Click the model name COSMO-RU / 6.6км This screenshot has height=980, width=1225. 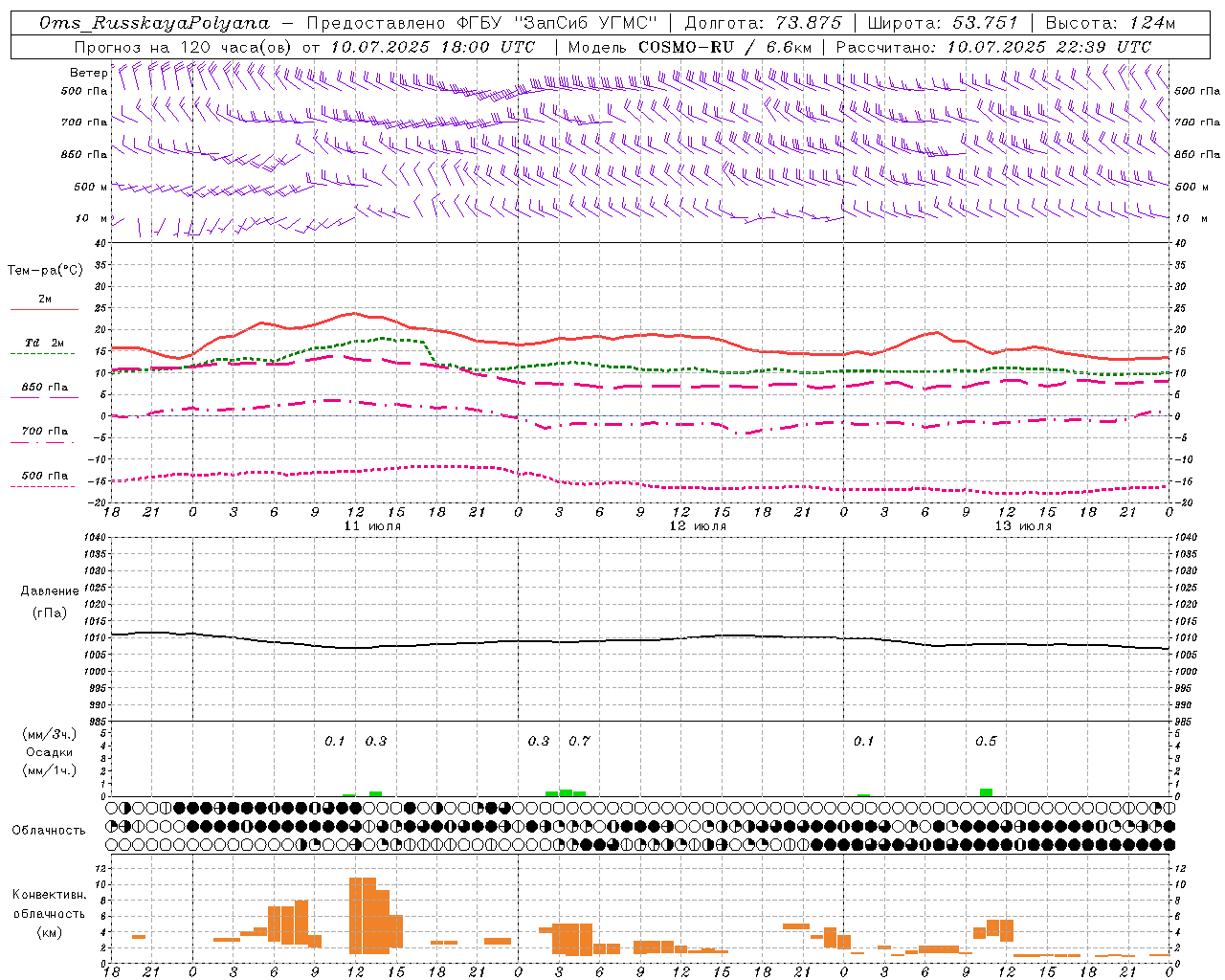[725, 47]
